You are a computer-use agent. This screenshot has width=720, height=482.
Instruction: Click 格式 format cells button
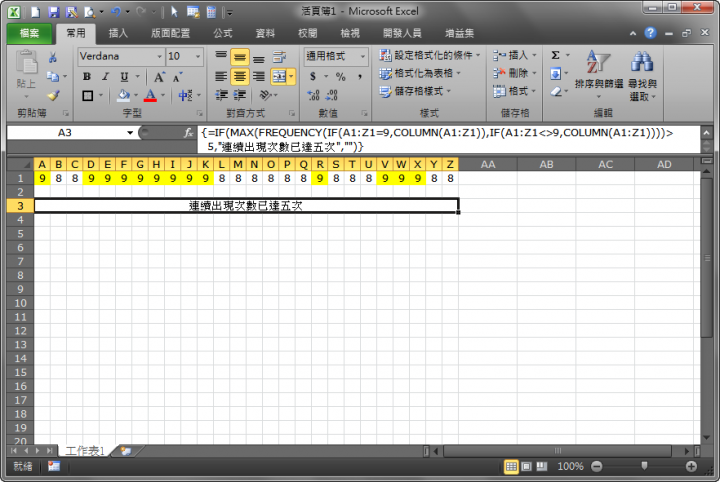point(514,91)
